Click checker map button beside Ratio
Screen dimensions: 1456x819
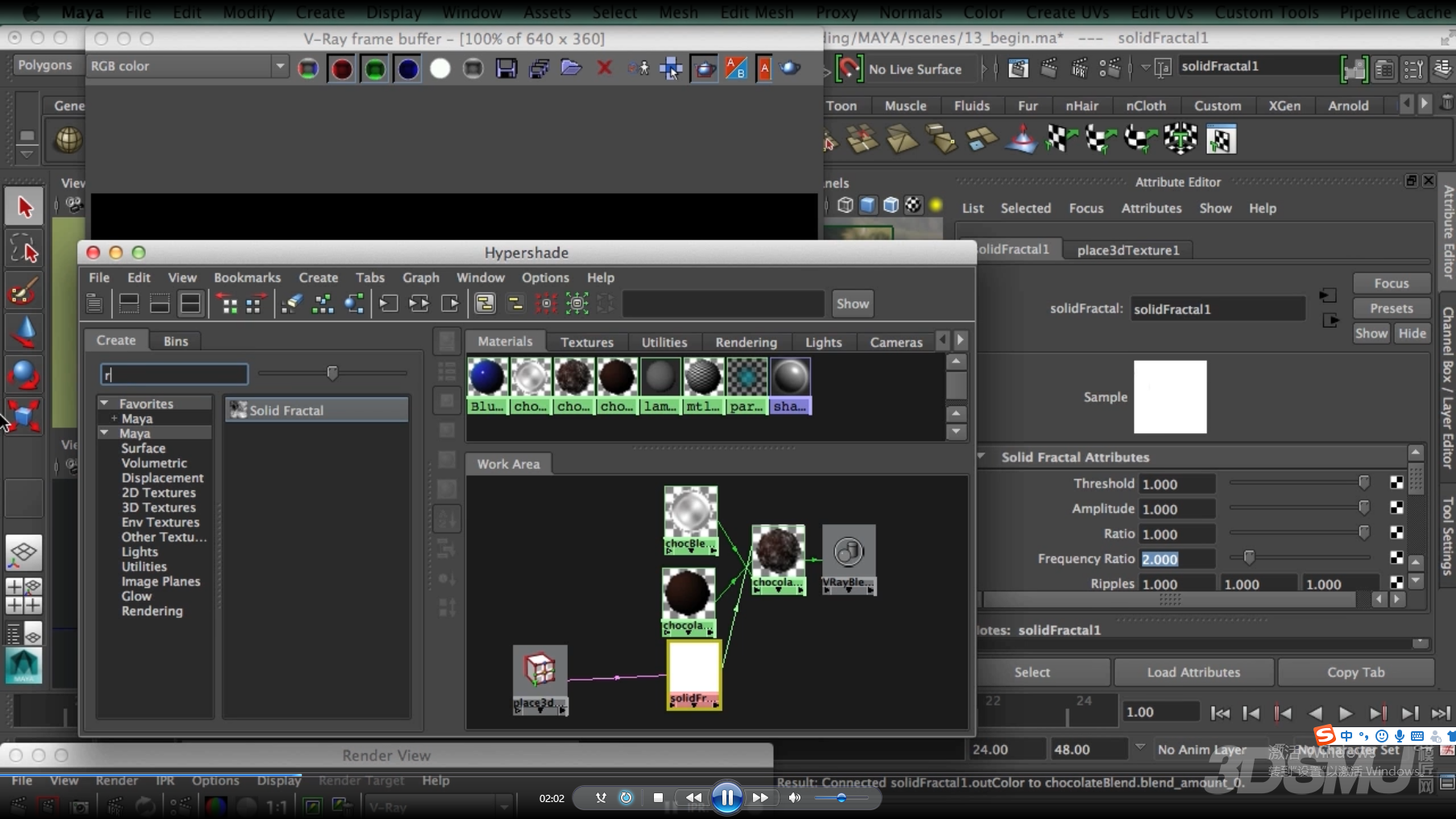click(1396, 533)
